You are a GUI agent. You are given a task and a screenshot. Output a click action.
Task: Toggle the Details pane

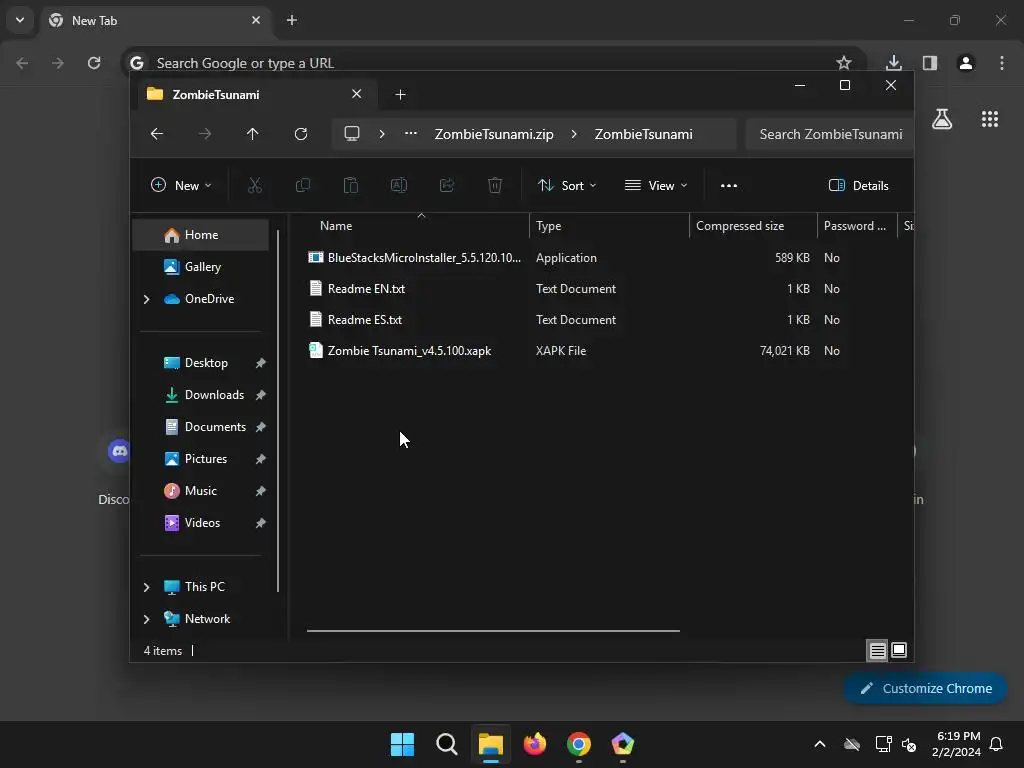(858, 185)
